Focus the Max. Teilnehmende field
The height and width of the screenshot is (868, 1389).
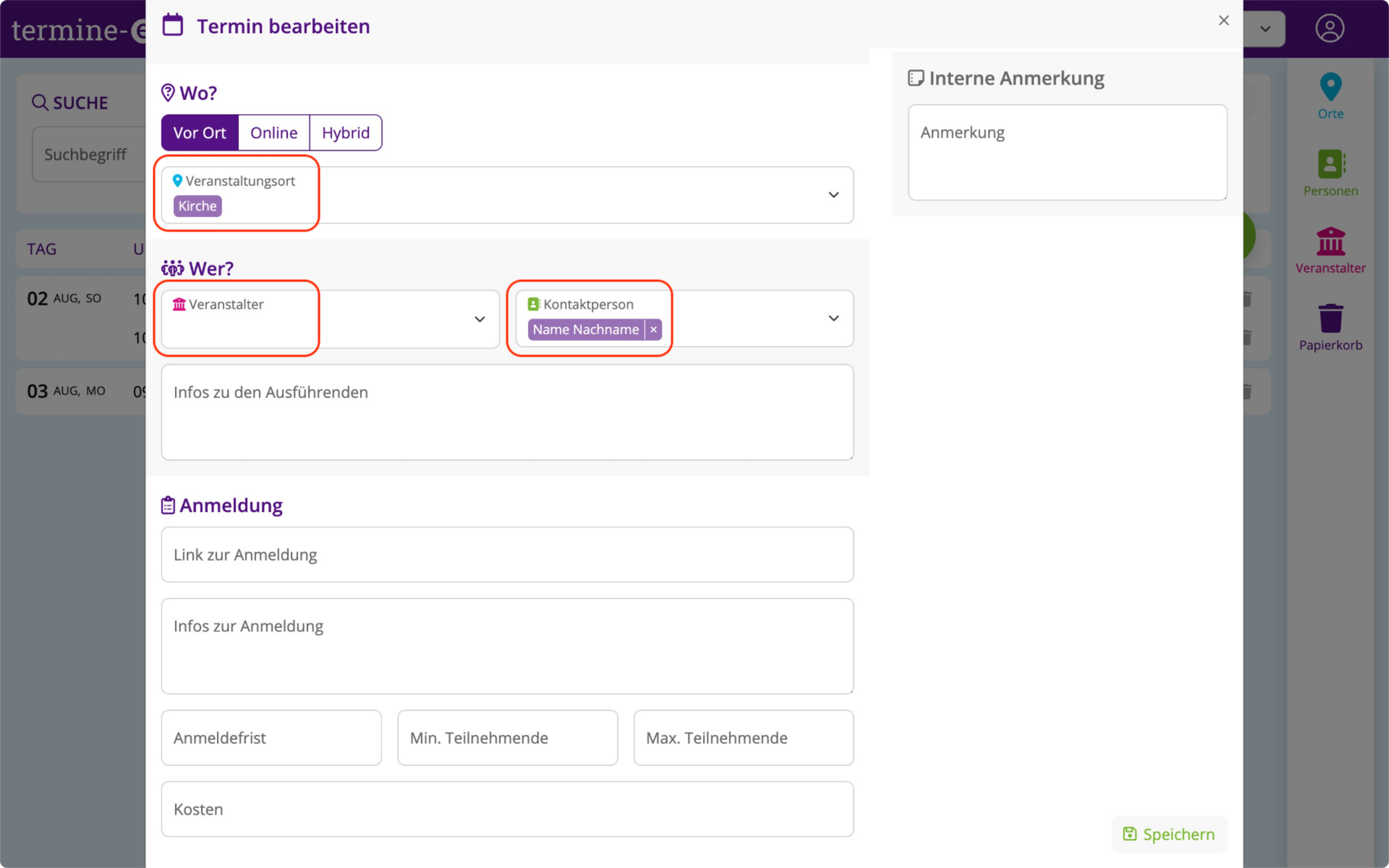(x=744, y=738)
